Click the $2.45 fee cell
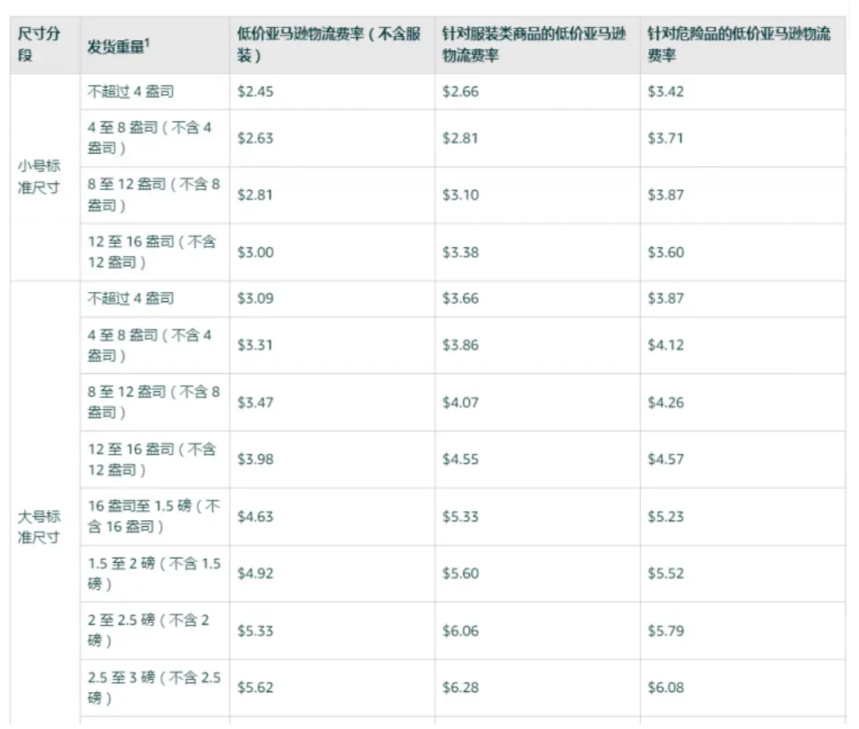 255,90
